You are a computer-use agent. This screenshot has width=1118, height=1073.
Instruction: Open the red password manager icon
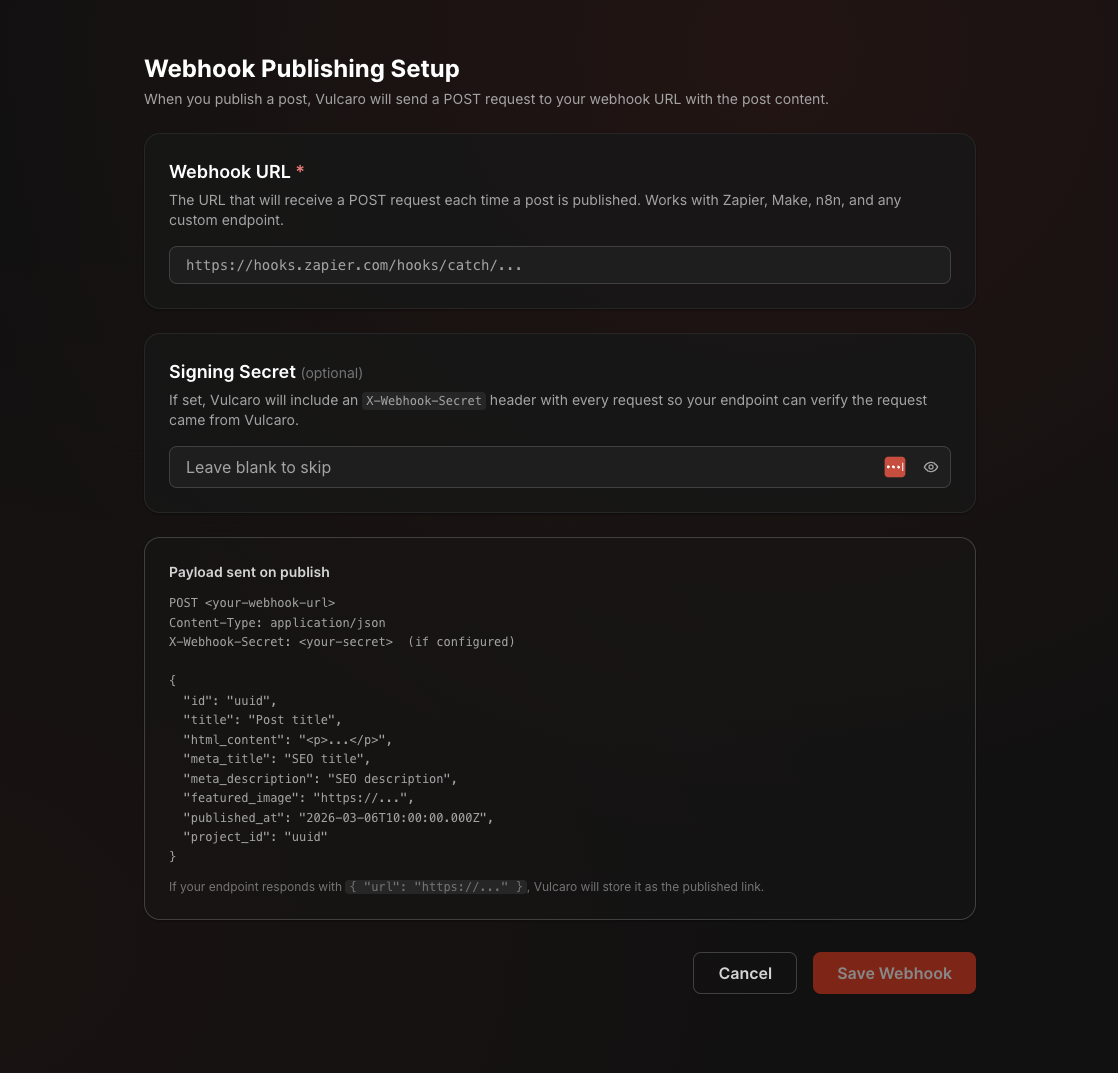tap(895, 467)
